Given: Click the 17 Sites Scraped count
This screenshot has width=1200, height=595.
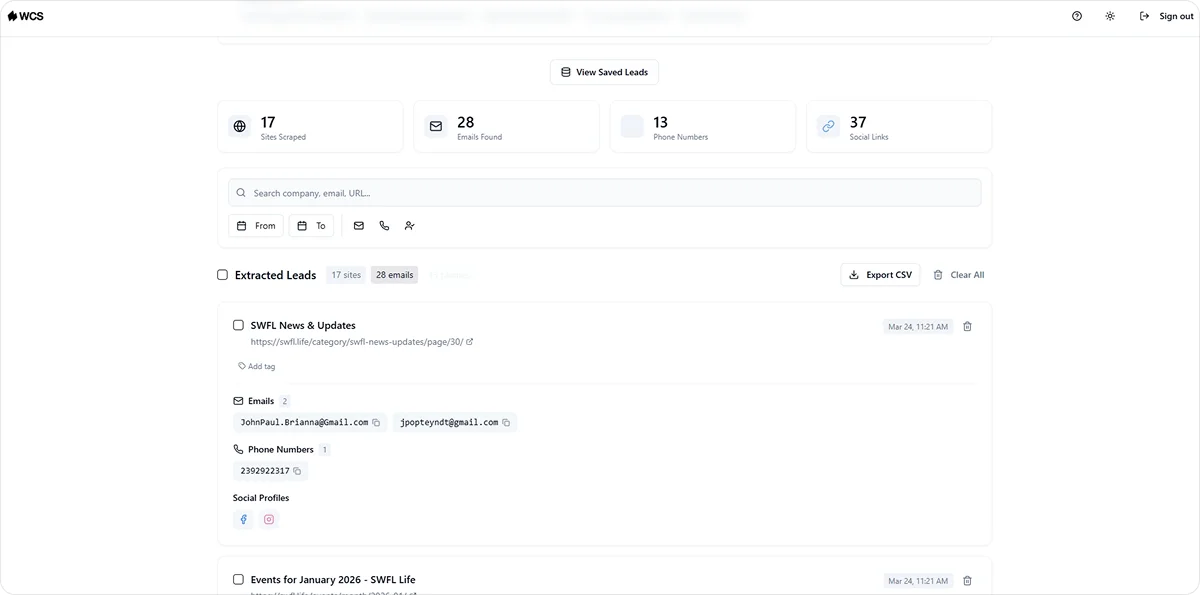Looking at the screenshot, I should point(268,122).
